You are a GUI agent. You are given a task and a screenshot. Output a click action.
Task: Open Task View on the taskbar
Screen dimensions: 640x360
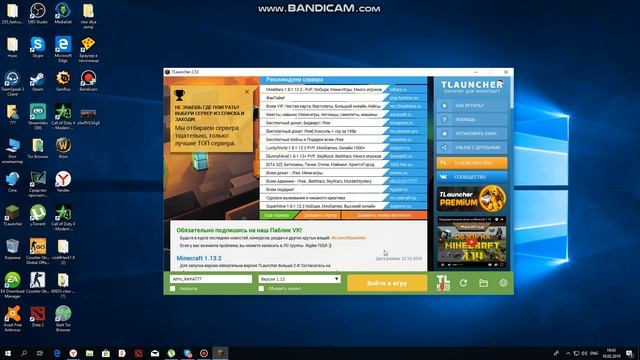40,353
